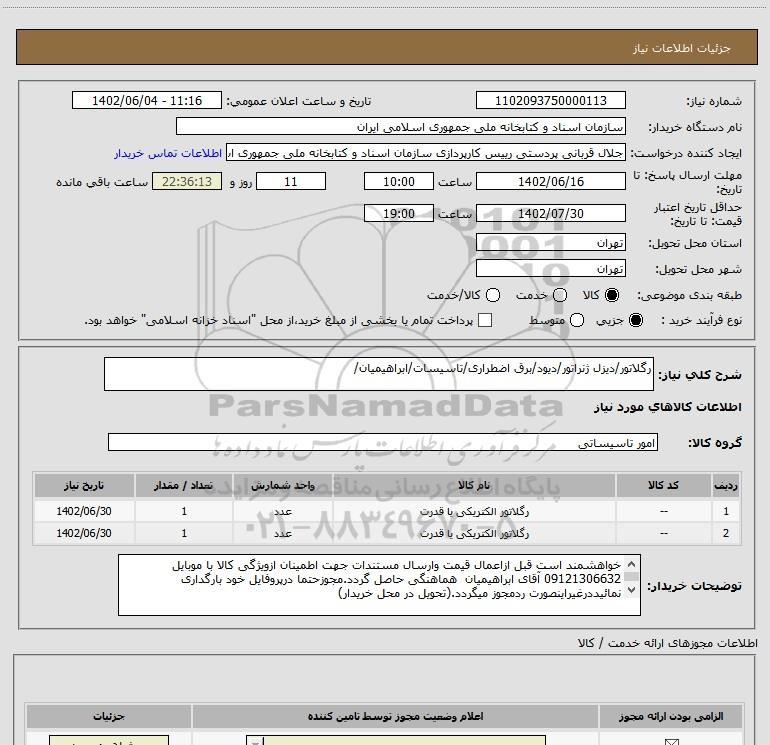Click the countdown timer 22:36:13
Image resolution: width=770 pixels, height=745 pixels.
click(187, 181)
